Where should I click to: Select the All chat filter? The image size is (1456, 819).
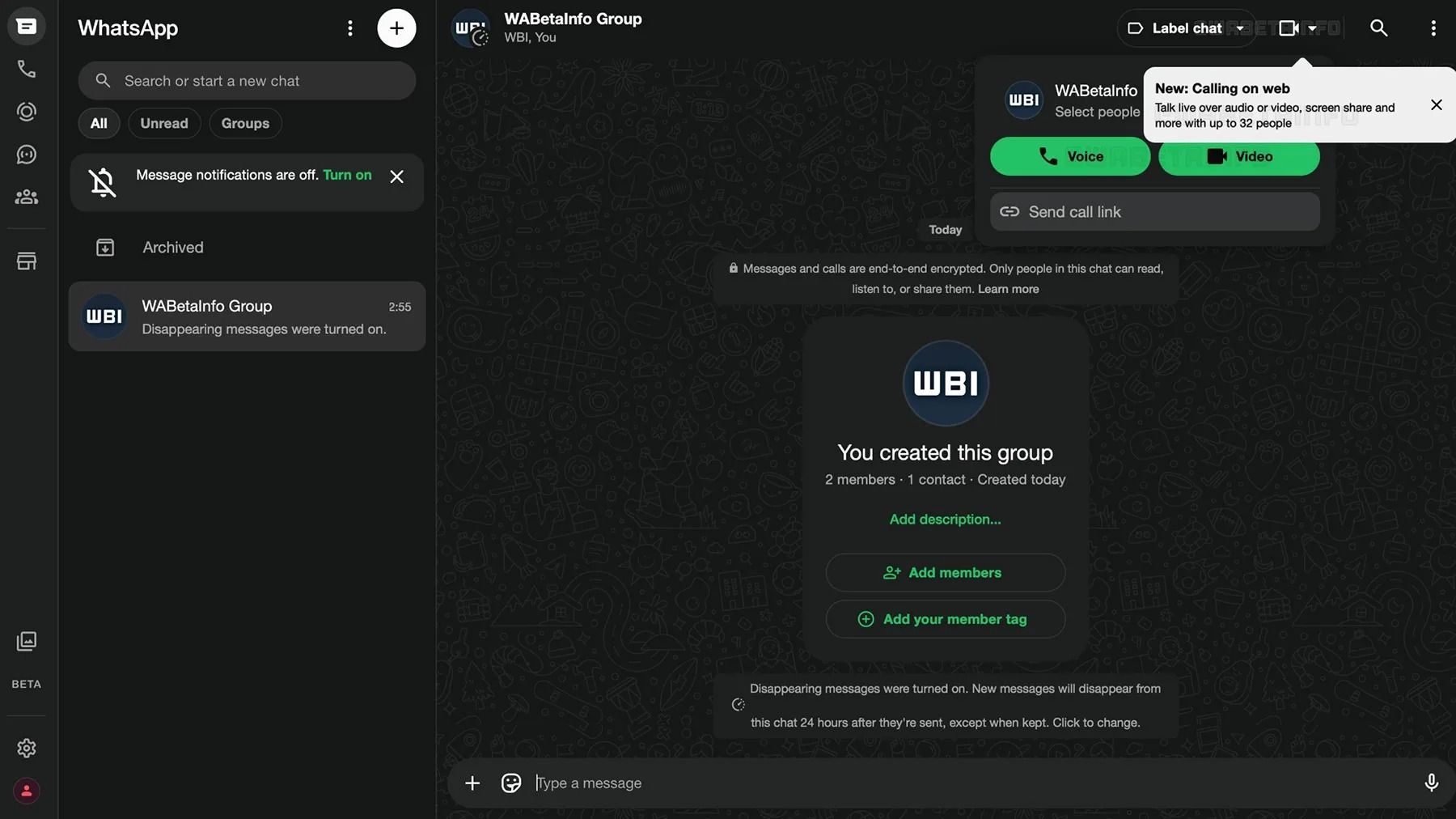[99, 123]
